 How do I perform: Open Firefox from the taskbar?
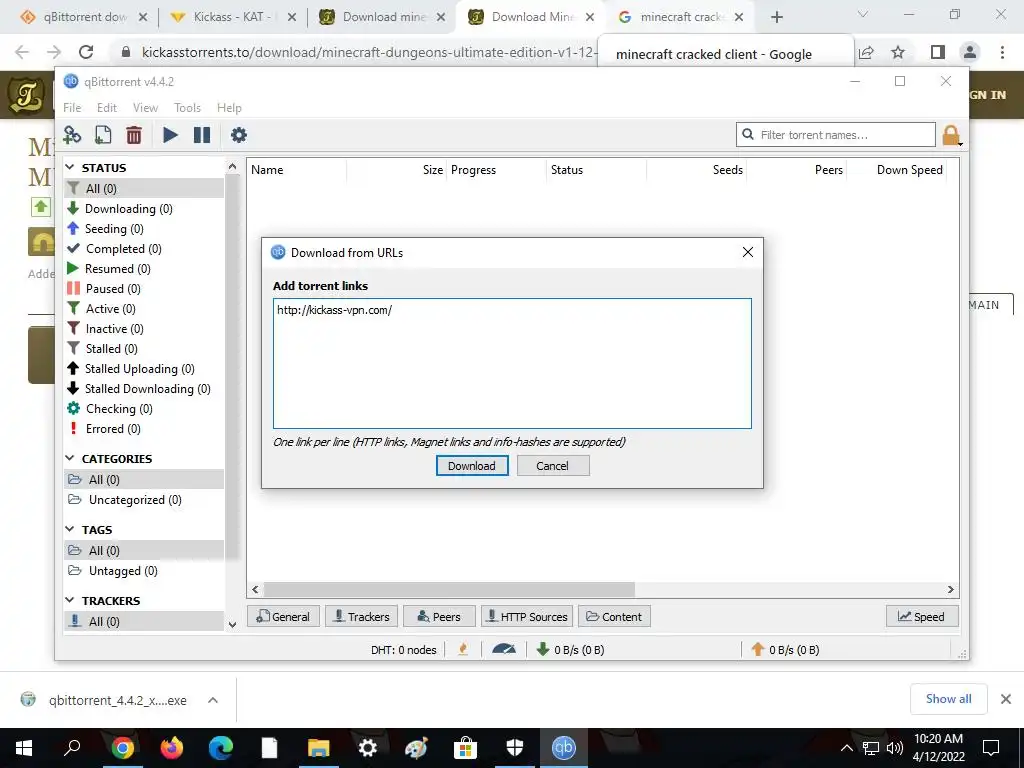click(172, 748)
